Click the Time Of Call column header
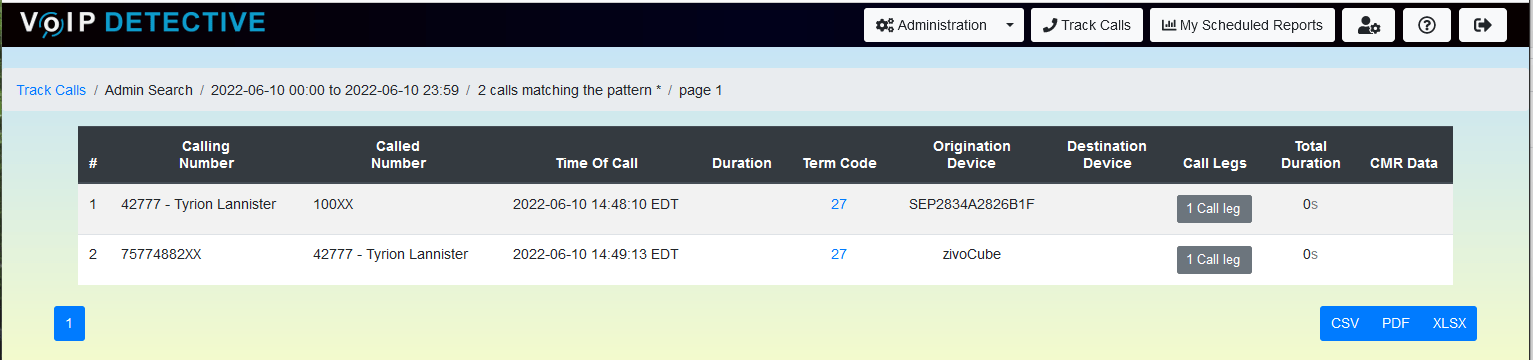Viewport: 1533px width, 360px height. click(x=596, y=163)
